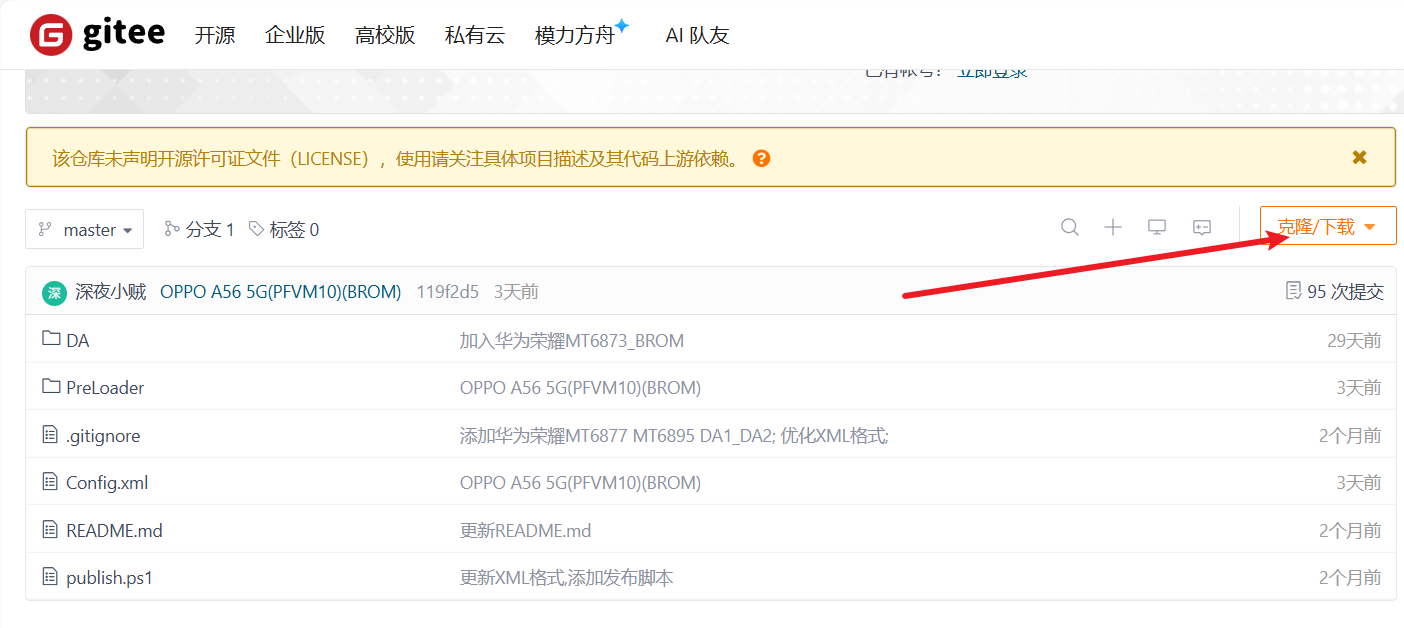Click the Gitee logo
The width and height of the screenshot is (1404, 628).
pyautogui.click(x=96, y=35)
